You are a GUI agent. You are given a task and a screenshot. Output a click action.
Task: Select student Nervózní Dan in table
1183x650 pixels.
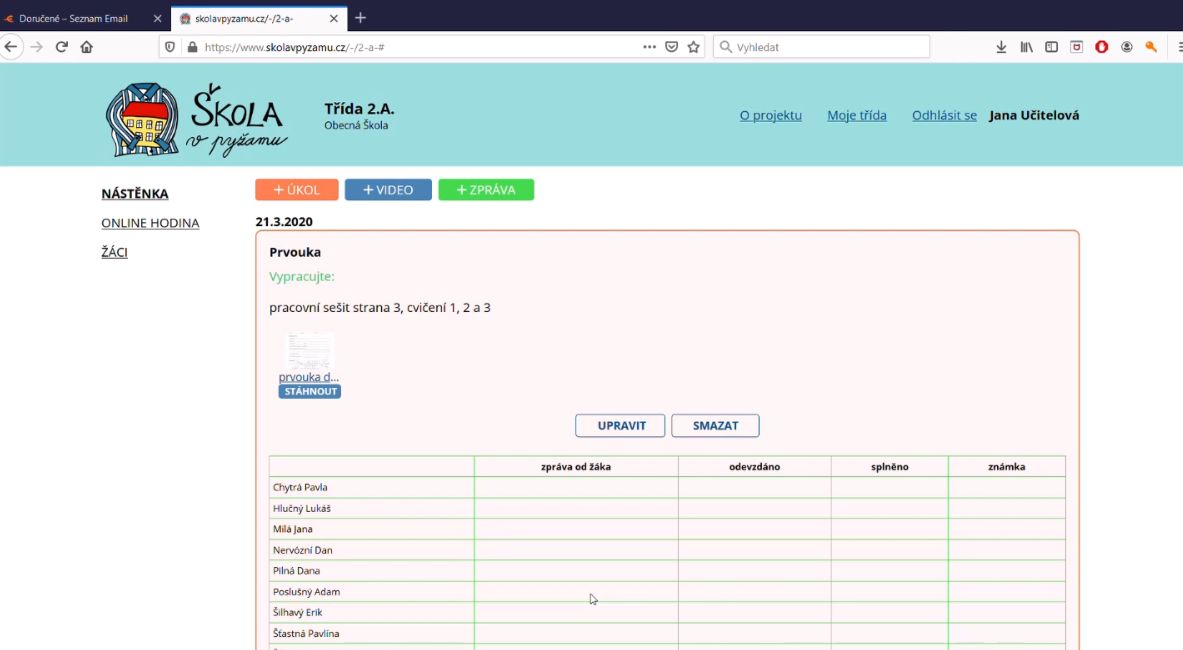[303, 550]
